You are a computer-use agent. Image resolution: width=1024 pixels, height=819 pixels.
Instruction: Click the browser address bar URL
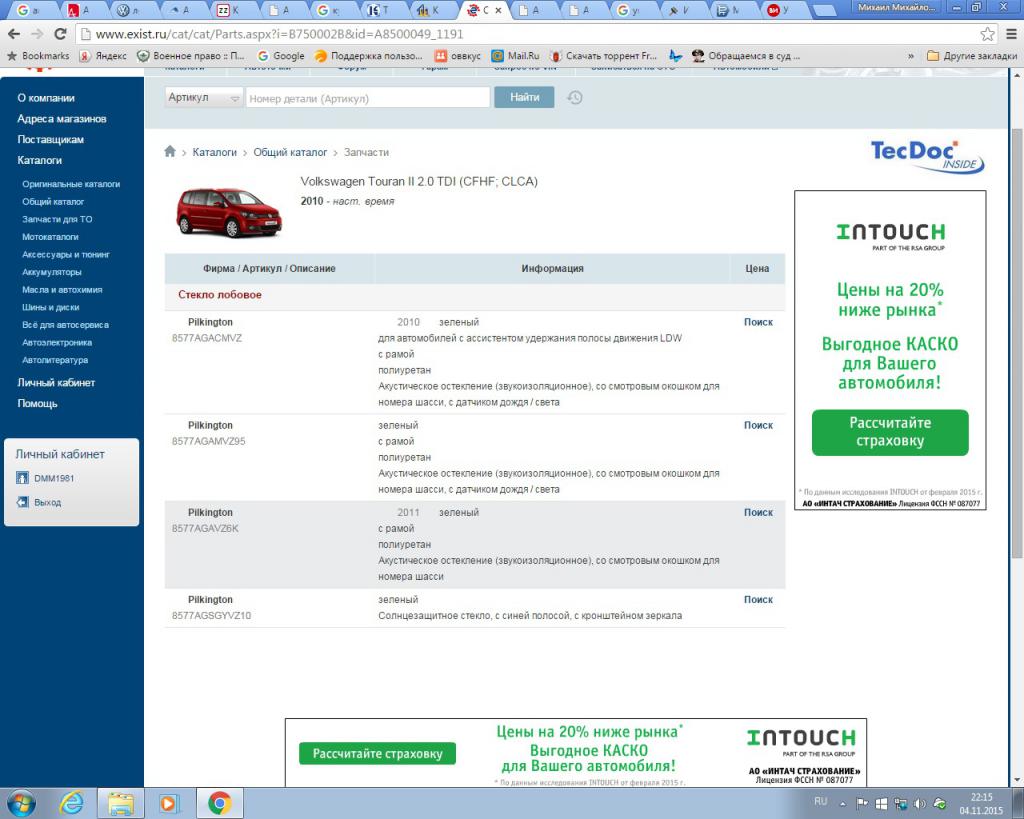coord(280,34)
